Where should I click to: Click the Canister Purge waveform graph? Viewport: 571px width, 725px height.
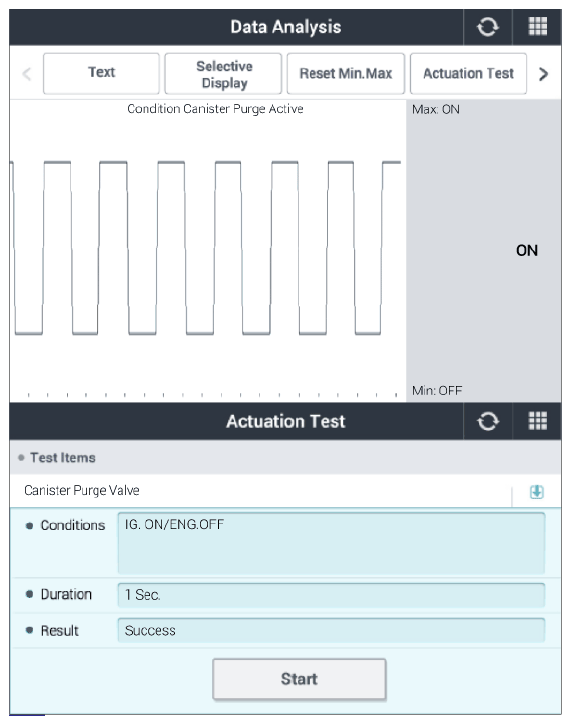(207, 248)
